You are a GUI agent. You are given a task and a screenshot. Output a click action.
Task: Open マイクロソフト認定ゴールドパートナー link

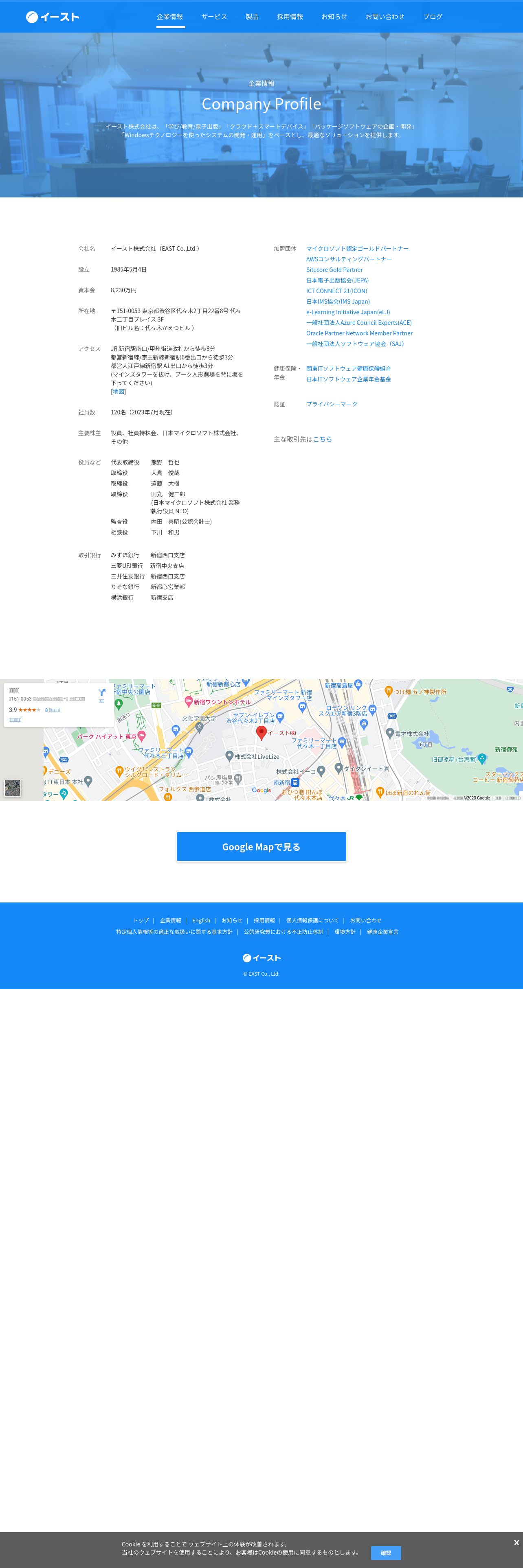357,248
